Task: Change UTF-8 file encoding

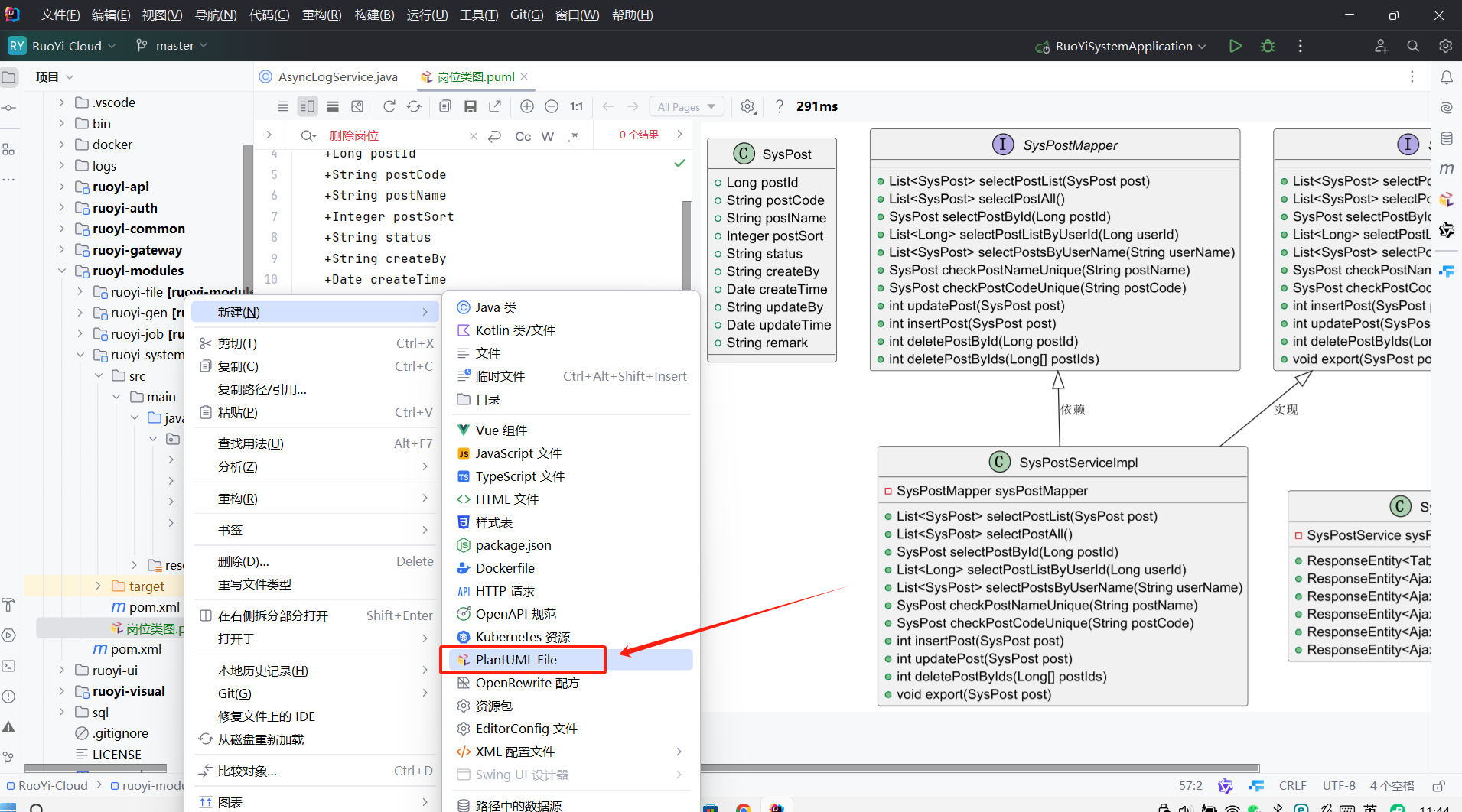Action: point(1339,785)
